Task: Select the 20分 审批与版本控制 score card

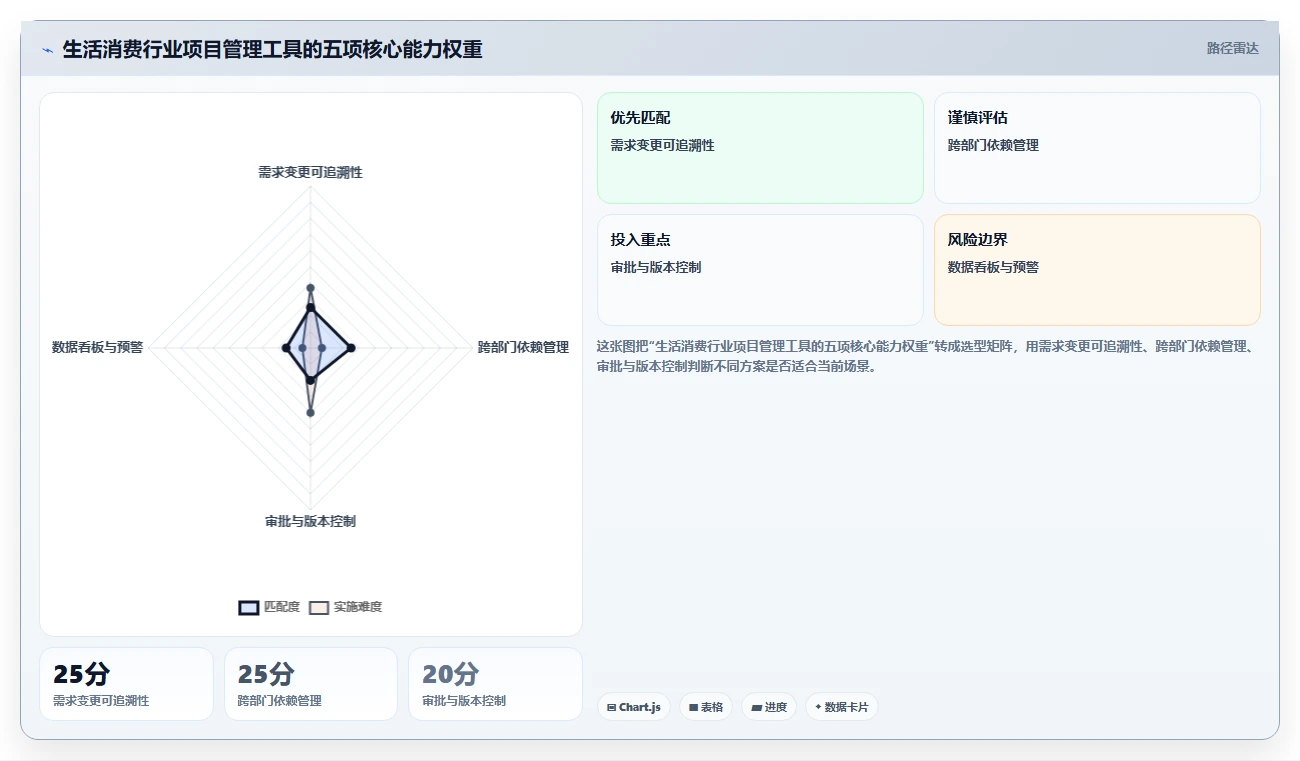Action: [x=495, y=684]
